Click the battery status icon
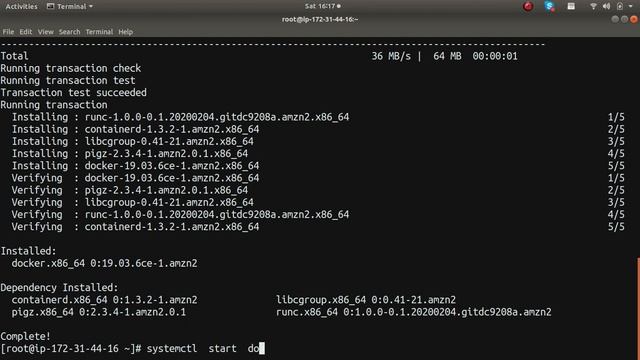640x360 pixels. pos(620,6)
